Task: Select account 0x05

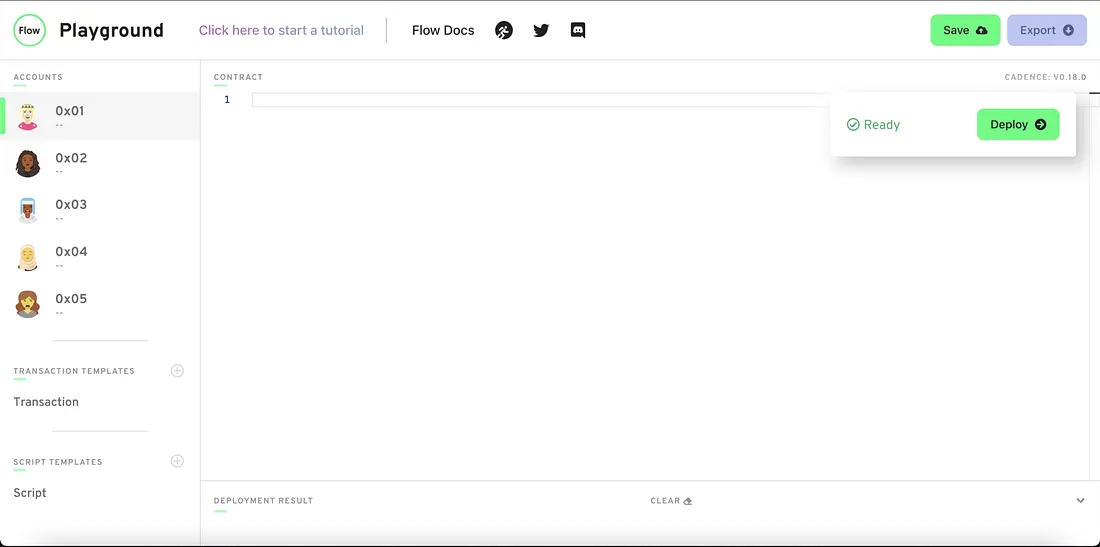Action: 71,299
